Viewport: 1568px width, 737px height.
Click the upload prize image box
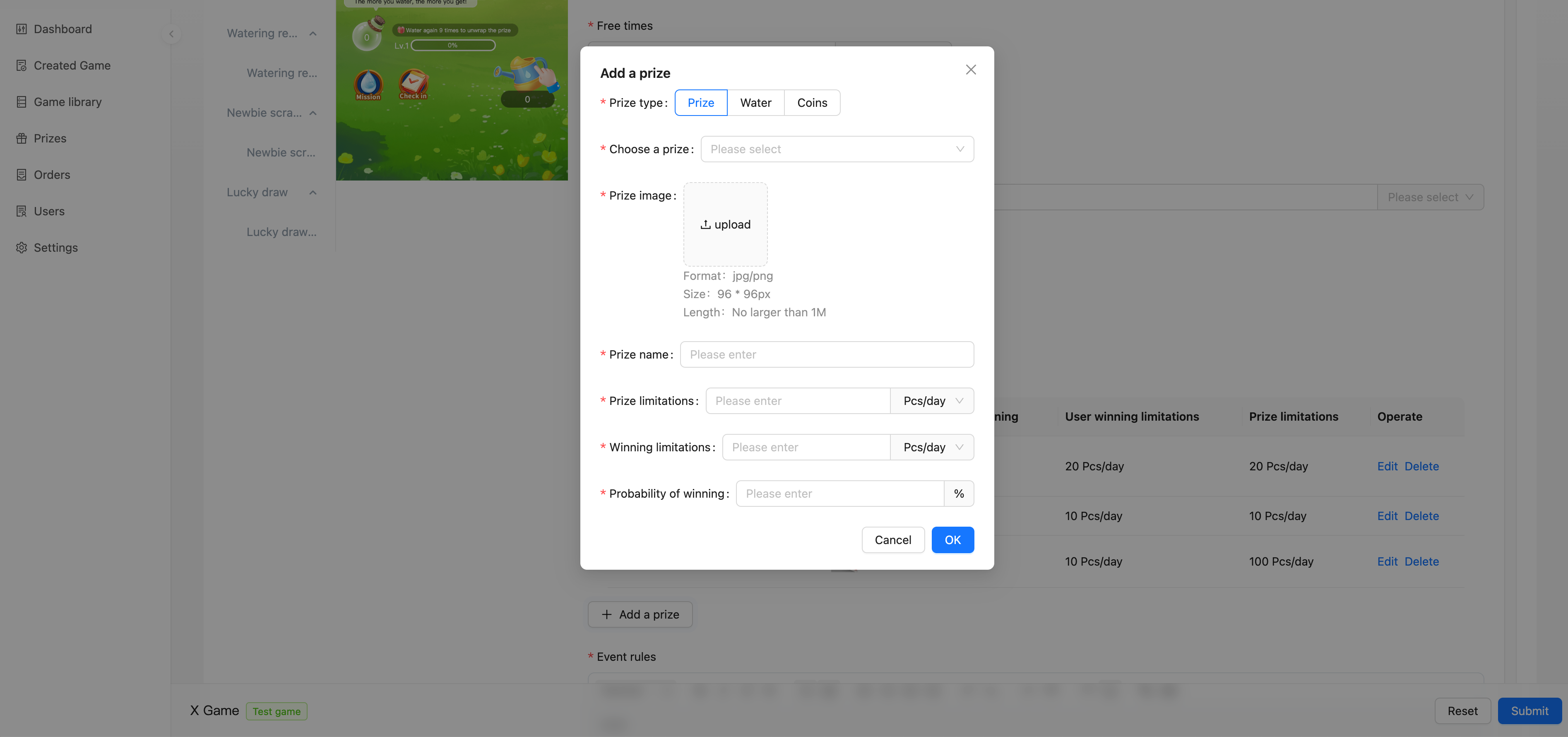click(x=725, y=225)
